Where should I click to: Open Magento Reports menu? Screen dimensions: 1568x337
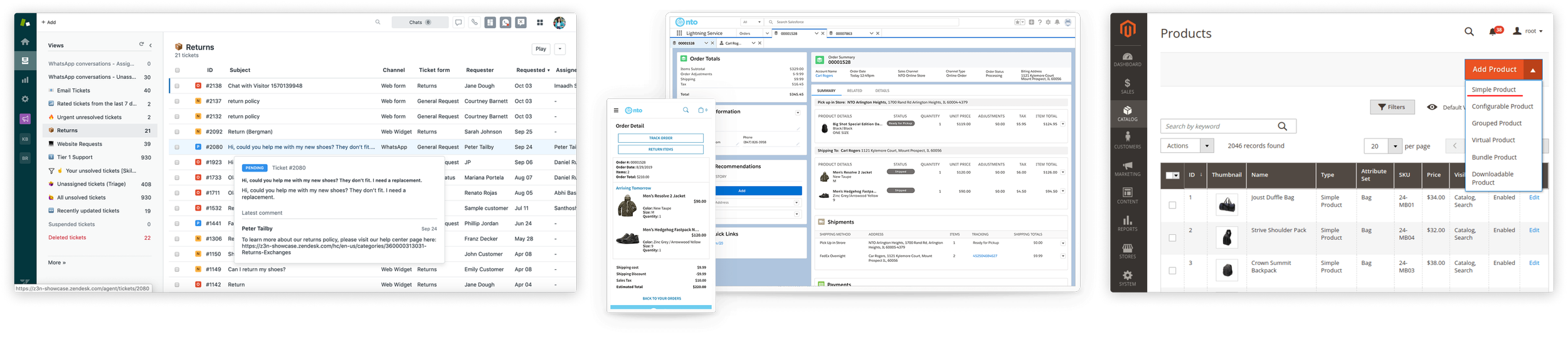[1128, 224]
